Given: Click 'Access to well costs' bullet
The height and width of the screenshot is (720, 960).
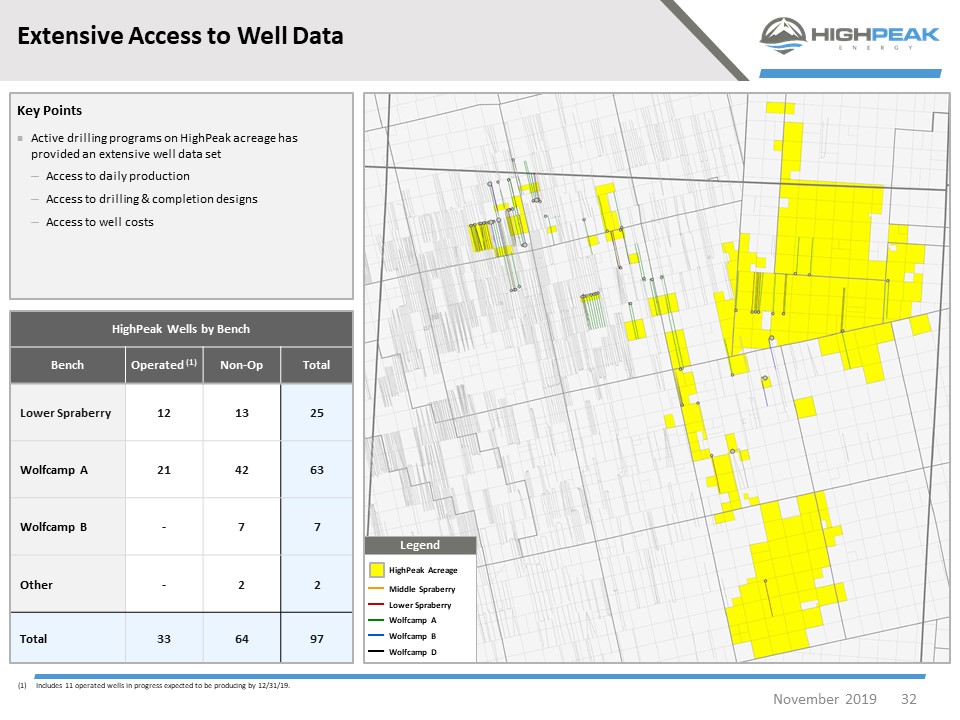Looking at the screenshot, I should (100, 222).
